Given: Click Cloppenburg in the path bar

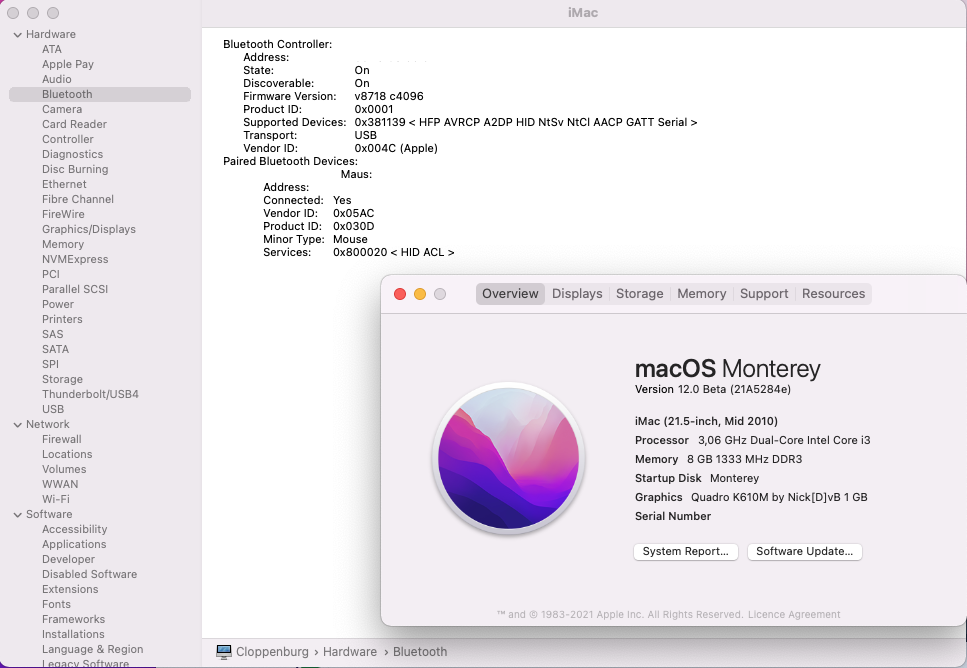Looking at the screenshot, I should 272,652.
